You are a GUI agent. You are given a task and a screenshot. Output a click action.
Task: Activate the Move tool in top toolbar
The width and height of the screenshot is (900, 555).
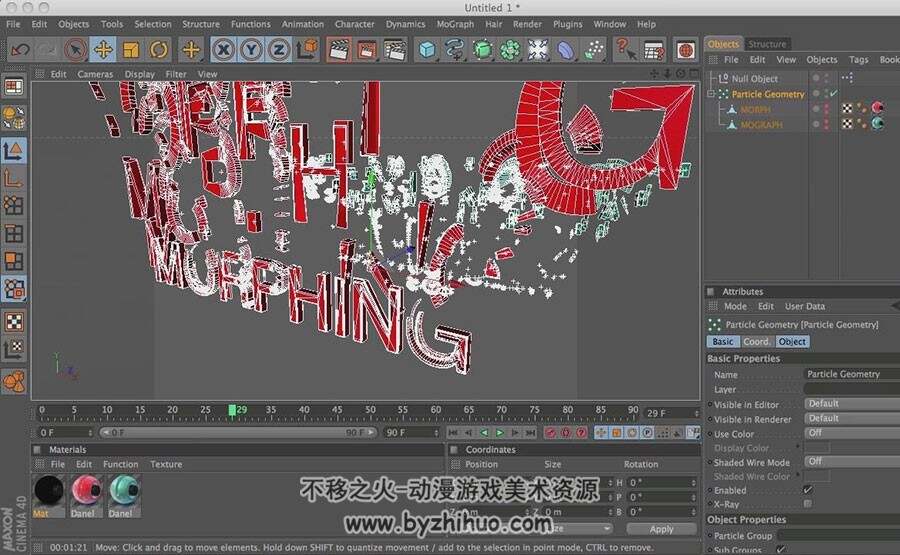103,50
